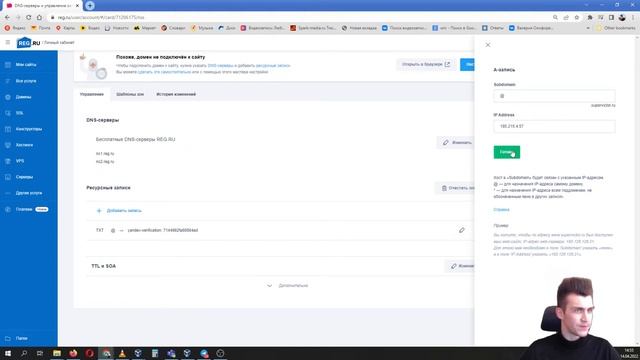Click the Subdomain input field
This screenshot has width=640, height=360.
click(x=554, y=96)
